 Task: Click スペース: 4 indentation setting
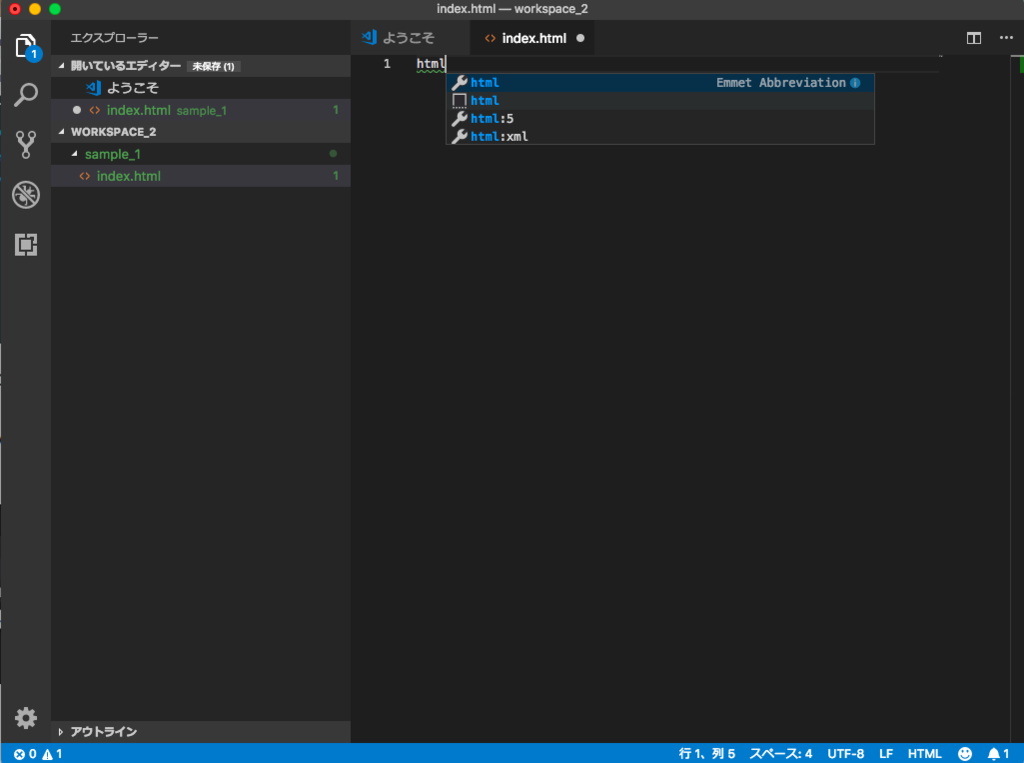point(780,754)
